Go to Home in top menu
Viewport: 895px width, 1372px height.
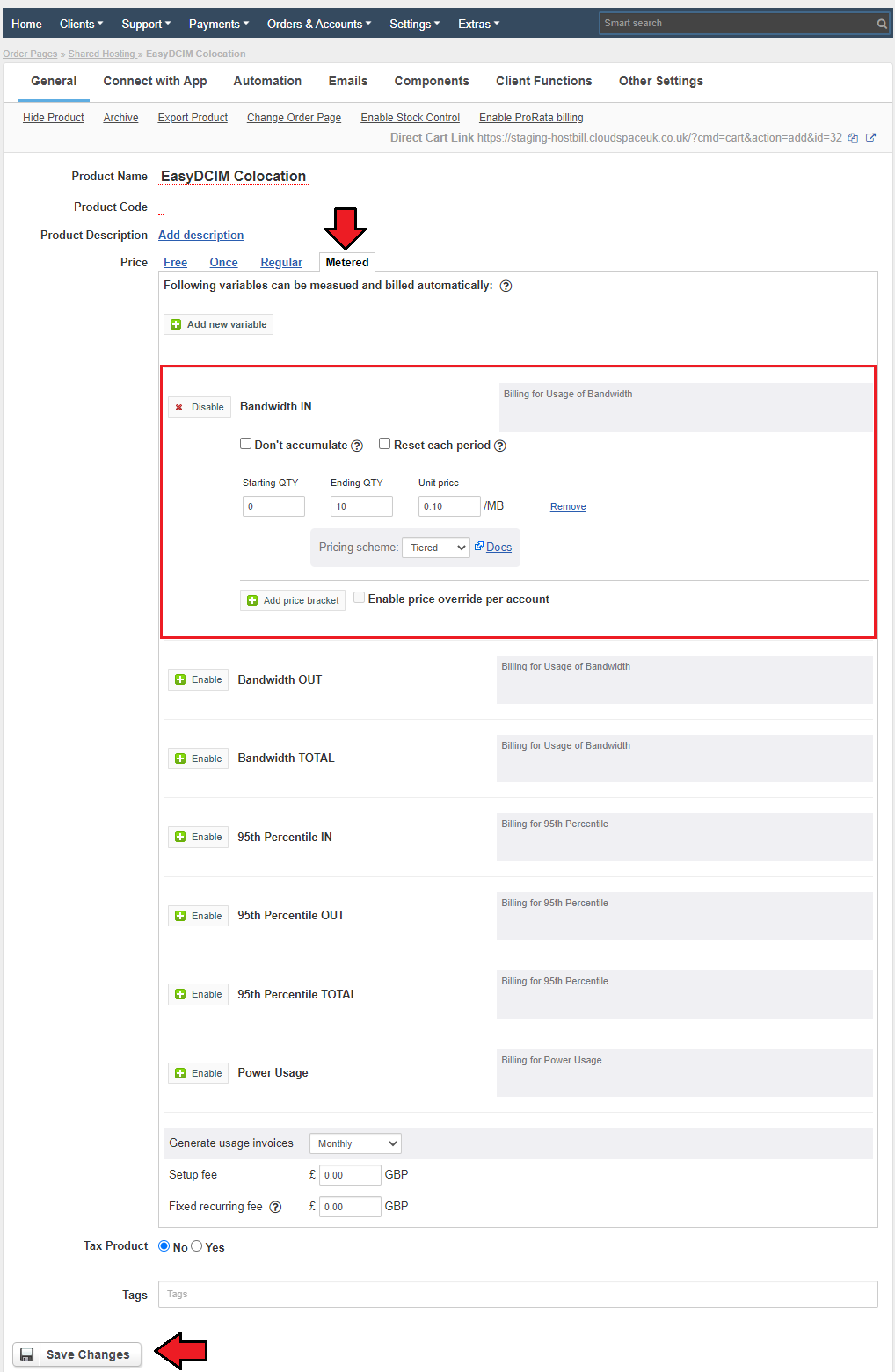(x=26, y=24)
